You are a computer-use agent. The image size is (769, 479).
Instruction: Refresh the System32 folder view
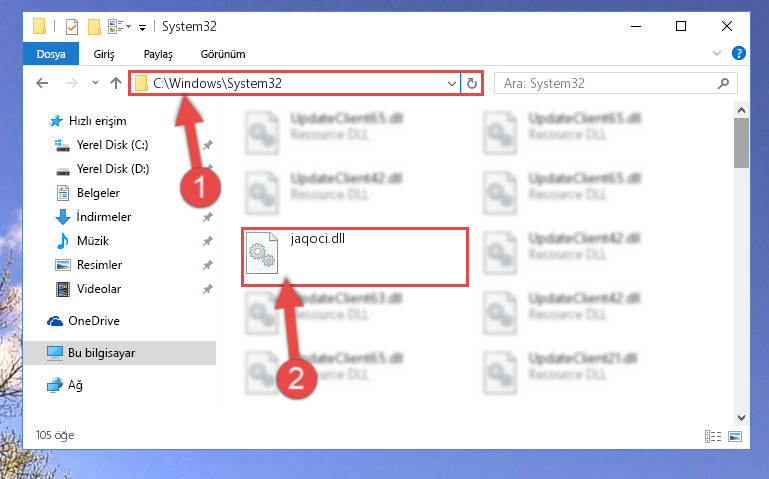(x=472, y=83)
